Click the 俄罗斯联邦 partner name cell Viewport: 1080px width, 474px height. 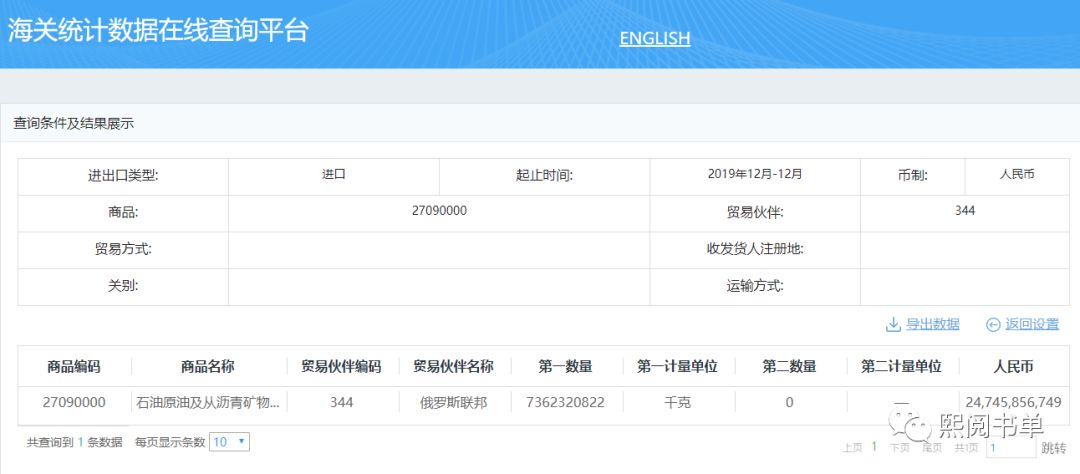453,403
